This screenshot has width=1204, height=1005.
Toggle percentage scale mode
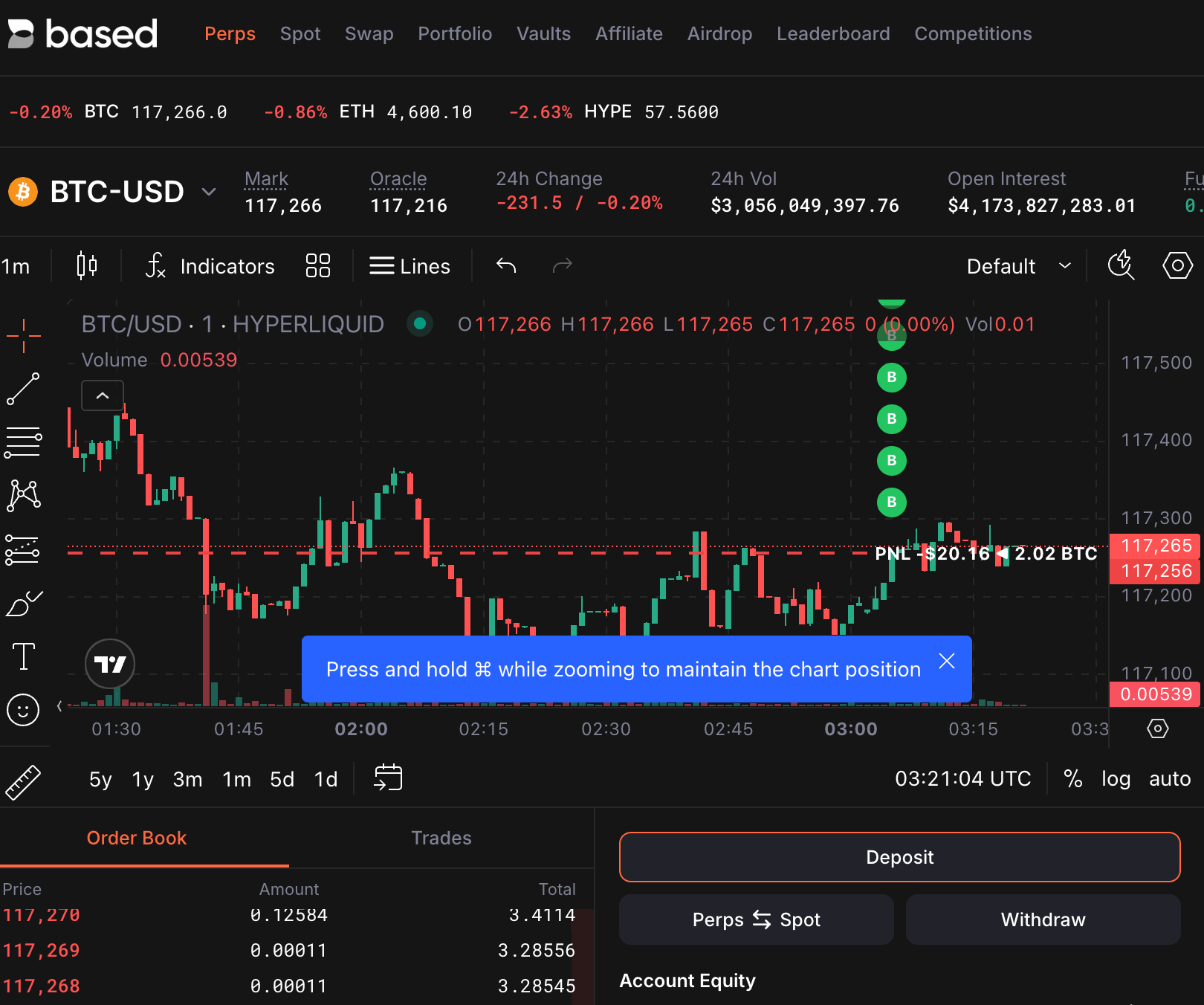click(1073, 778)
